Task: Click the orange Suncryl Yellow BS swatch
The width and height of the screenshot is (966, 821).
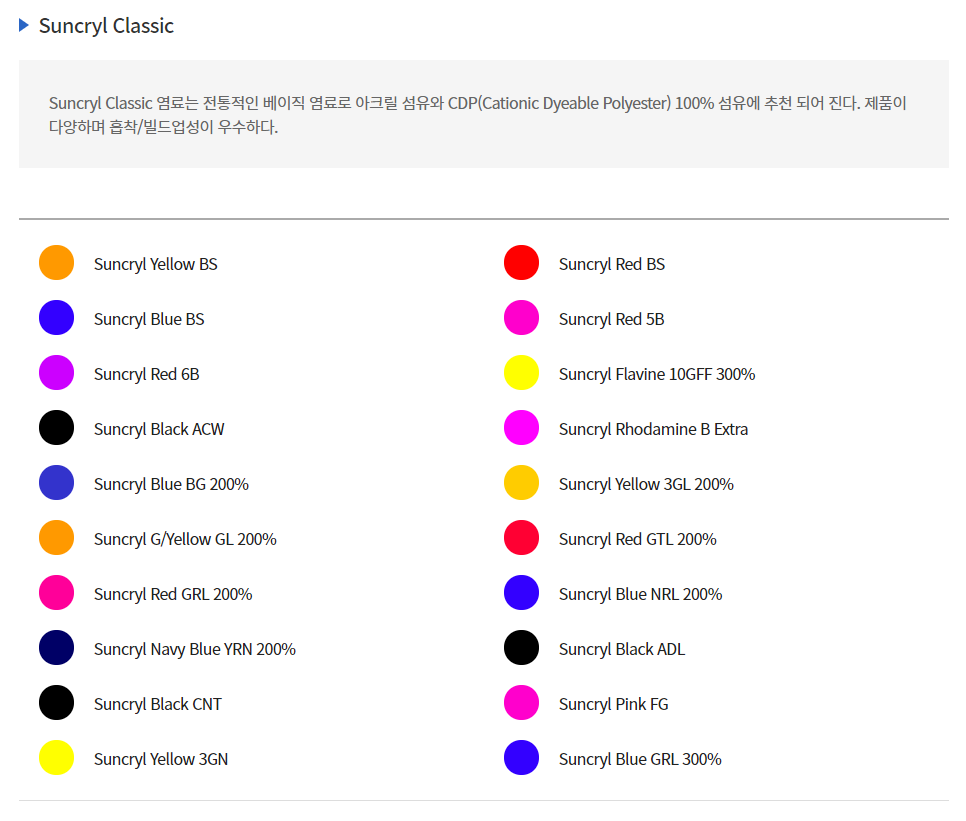Action: [x=56, y=263]
